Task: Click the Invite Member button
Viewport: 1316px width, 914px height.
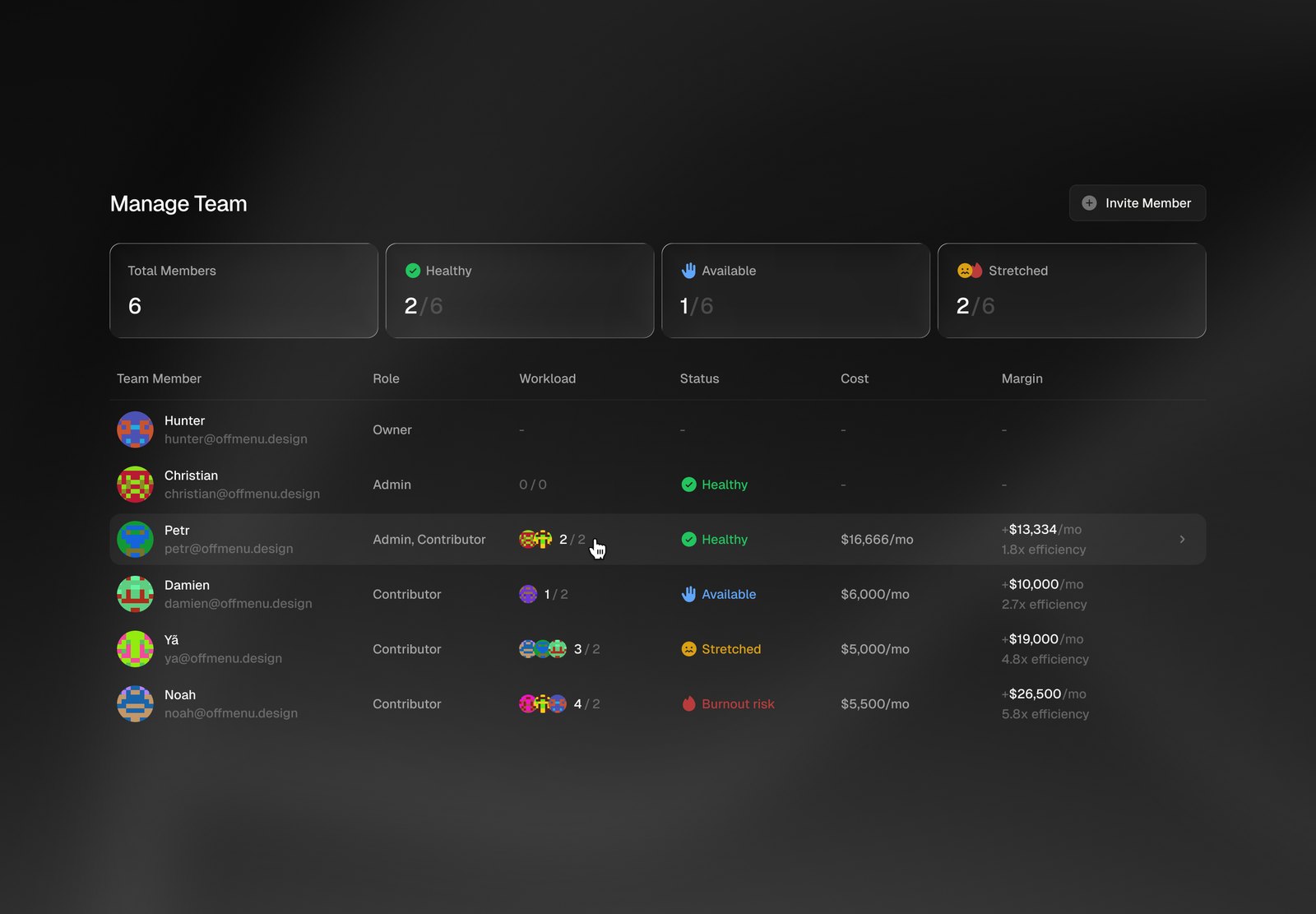Action: (x=1138, y=203)
